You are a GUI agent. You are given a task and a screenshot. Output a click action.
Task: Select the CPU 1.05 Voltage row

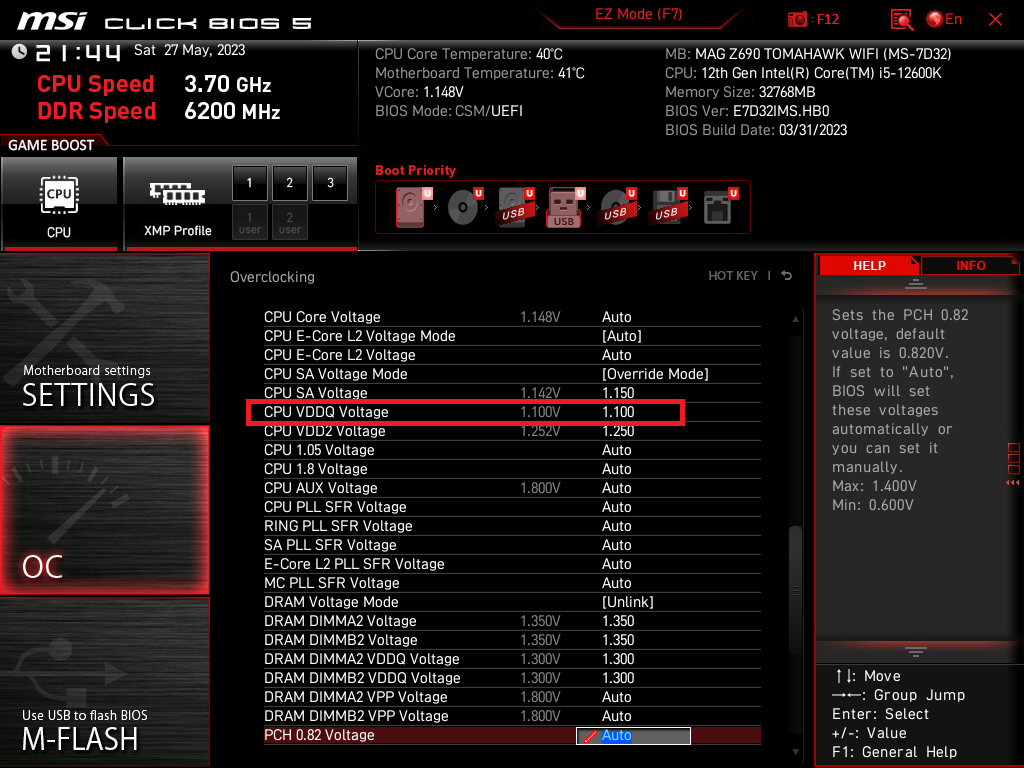512,450
